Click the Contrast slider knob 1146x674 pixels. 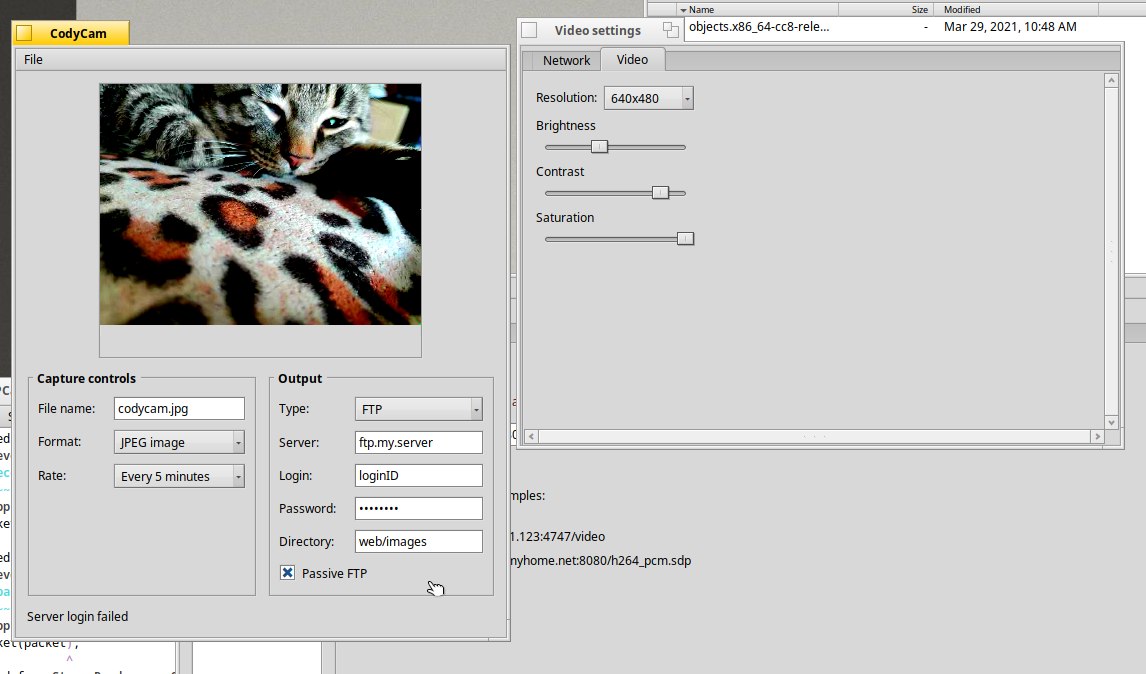coord(660,193)
